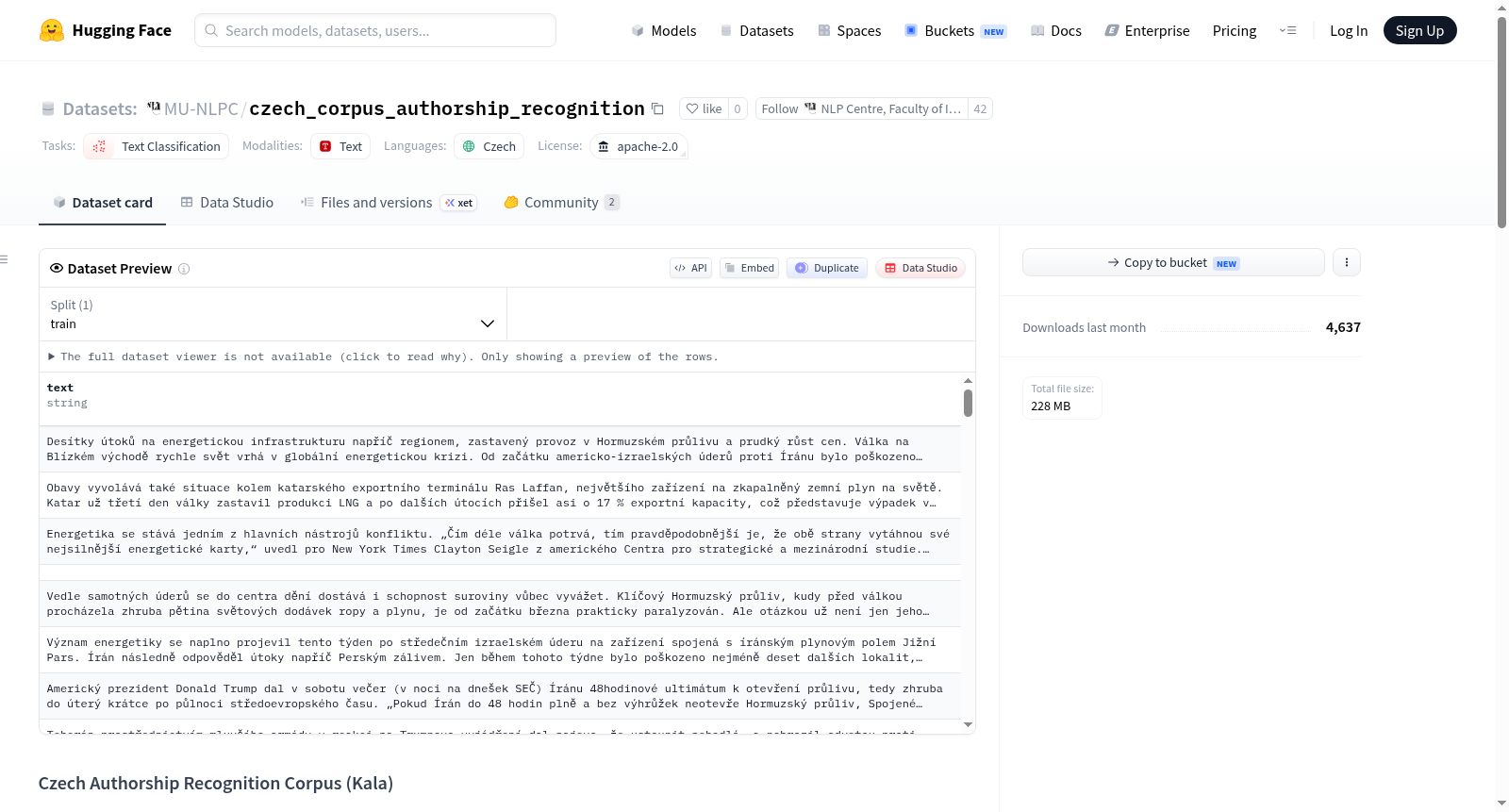
Task: Open the Data Studio tab
Action: [227, 202]
